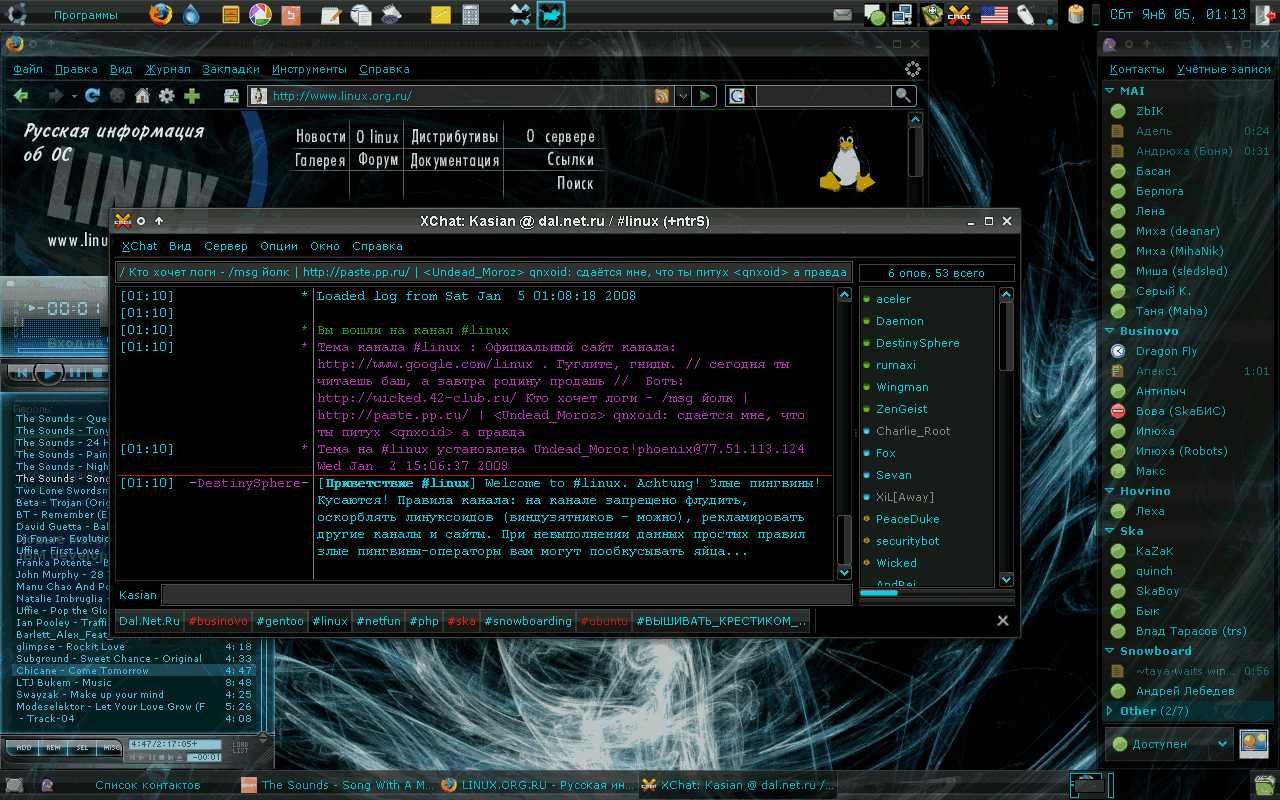
Task: Select user securitybot in the XChat user list
Action: tap(907, 541)
